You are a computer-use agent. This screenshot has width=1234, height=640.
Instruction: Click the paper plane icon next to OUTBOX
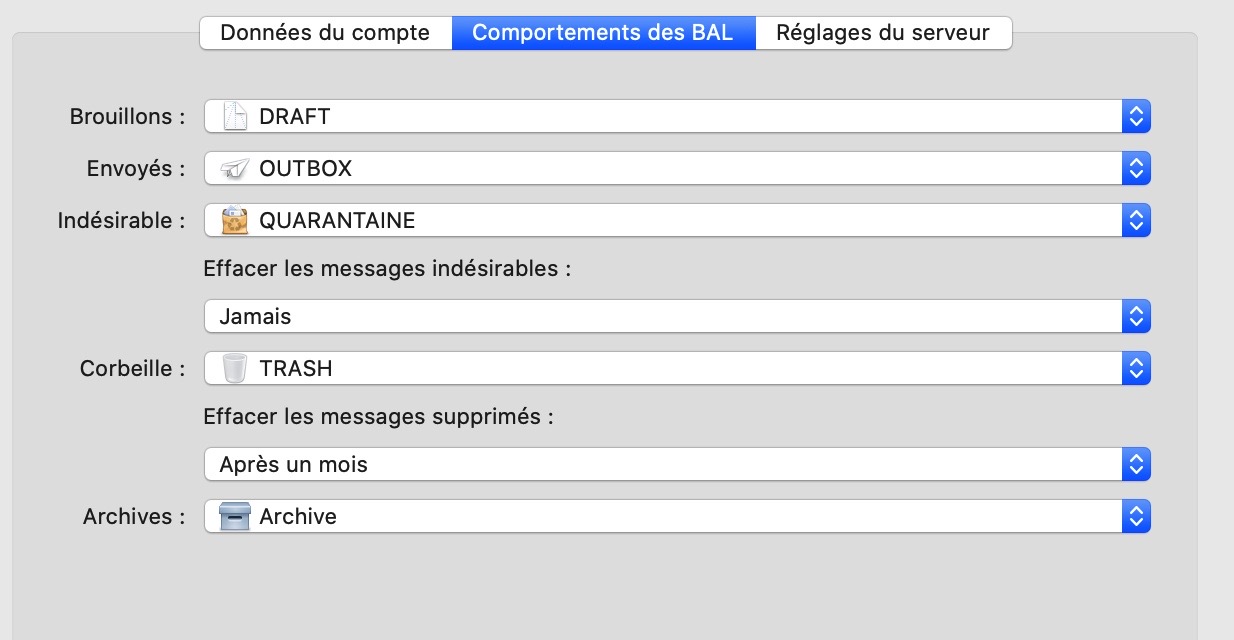pos(234,168)
